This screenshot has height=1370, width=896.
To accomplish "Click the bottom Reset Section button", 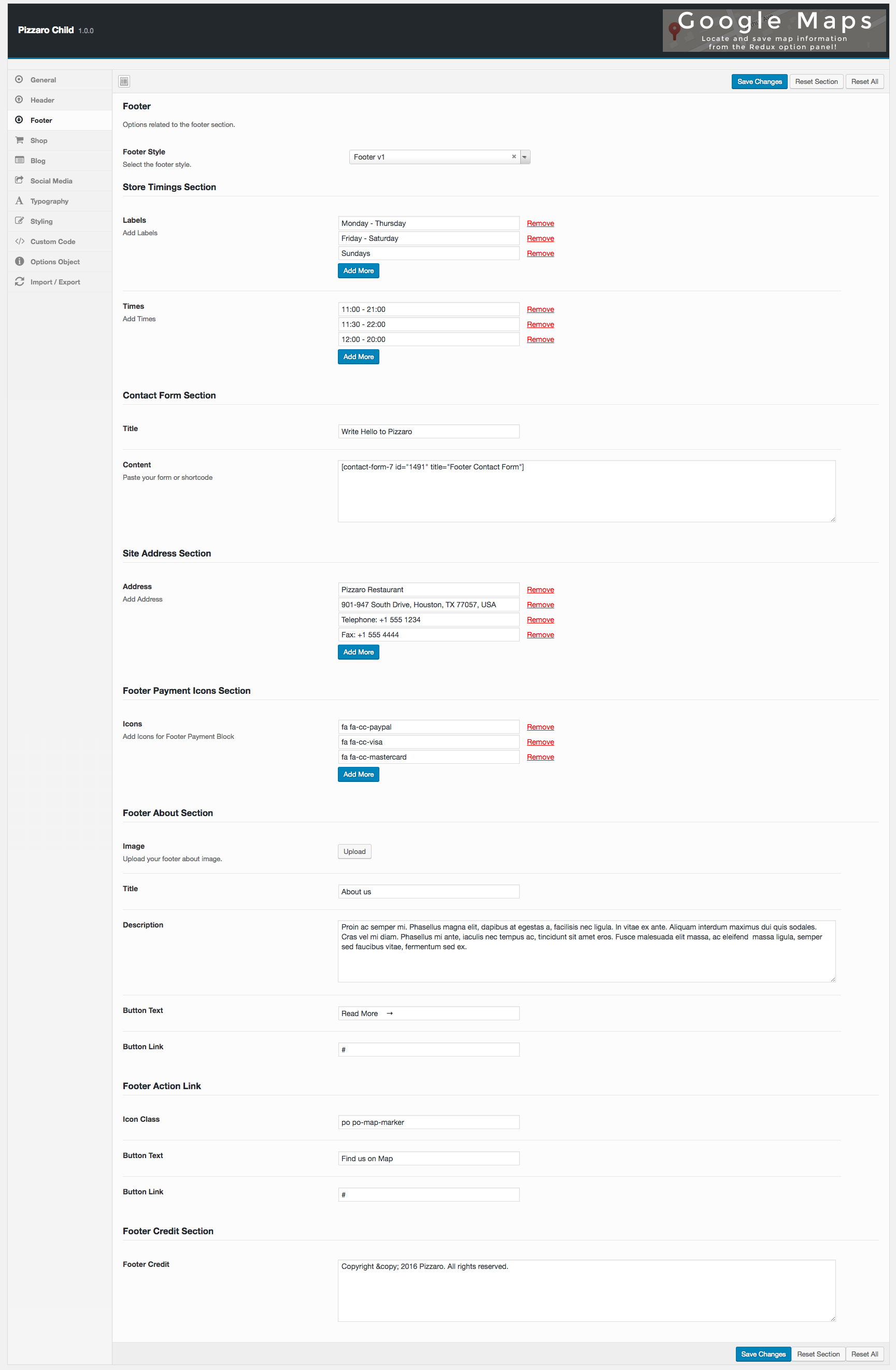I will click(818, 1354).
